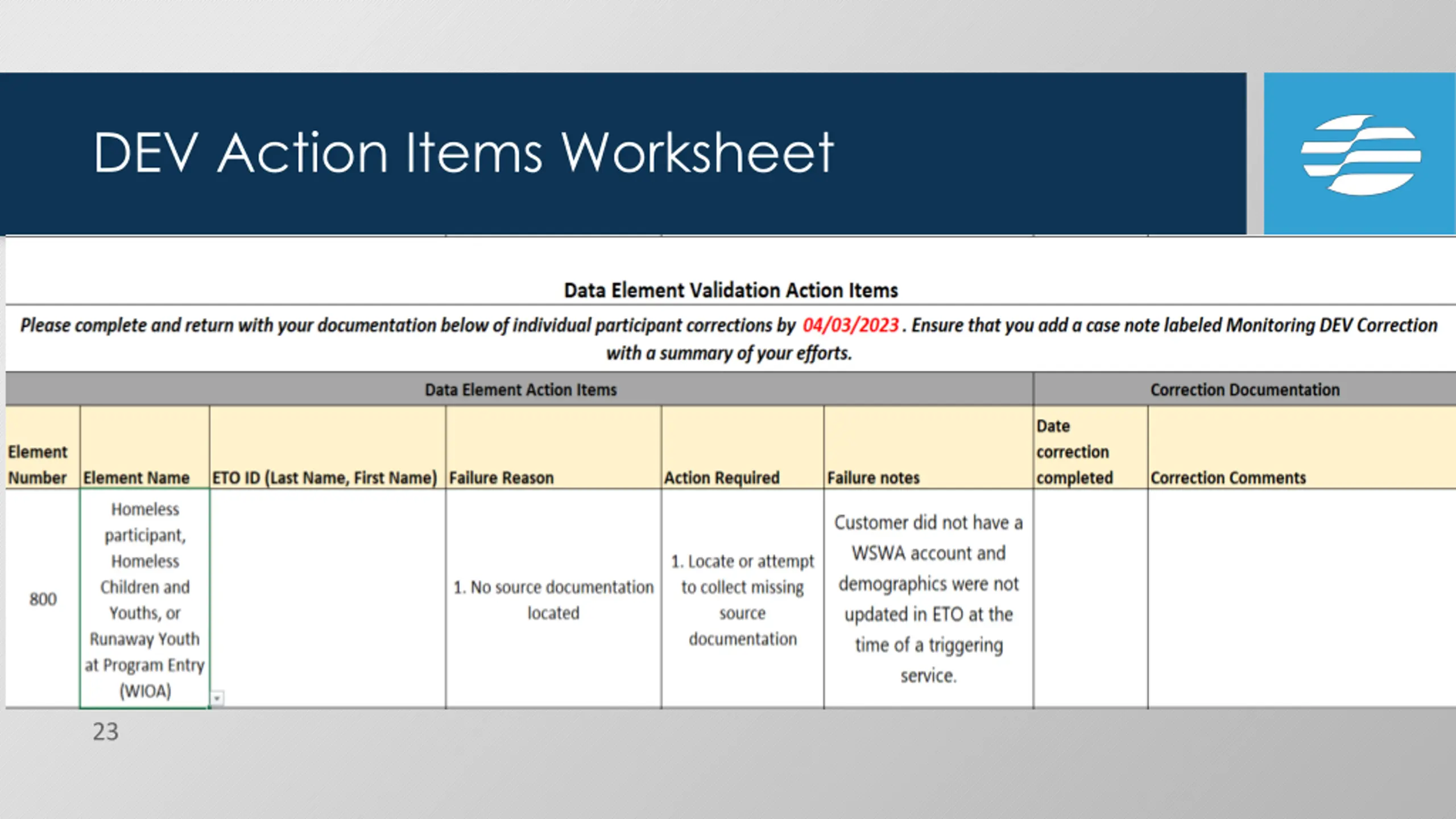Click the 'Date correction completed' column header
This screenshot has width=1456, height=819.
(1090, 448)
